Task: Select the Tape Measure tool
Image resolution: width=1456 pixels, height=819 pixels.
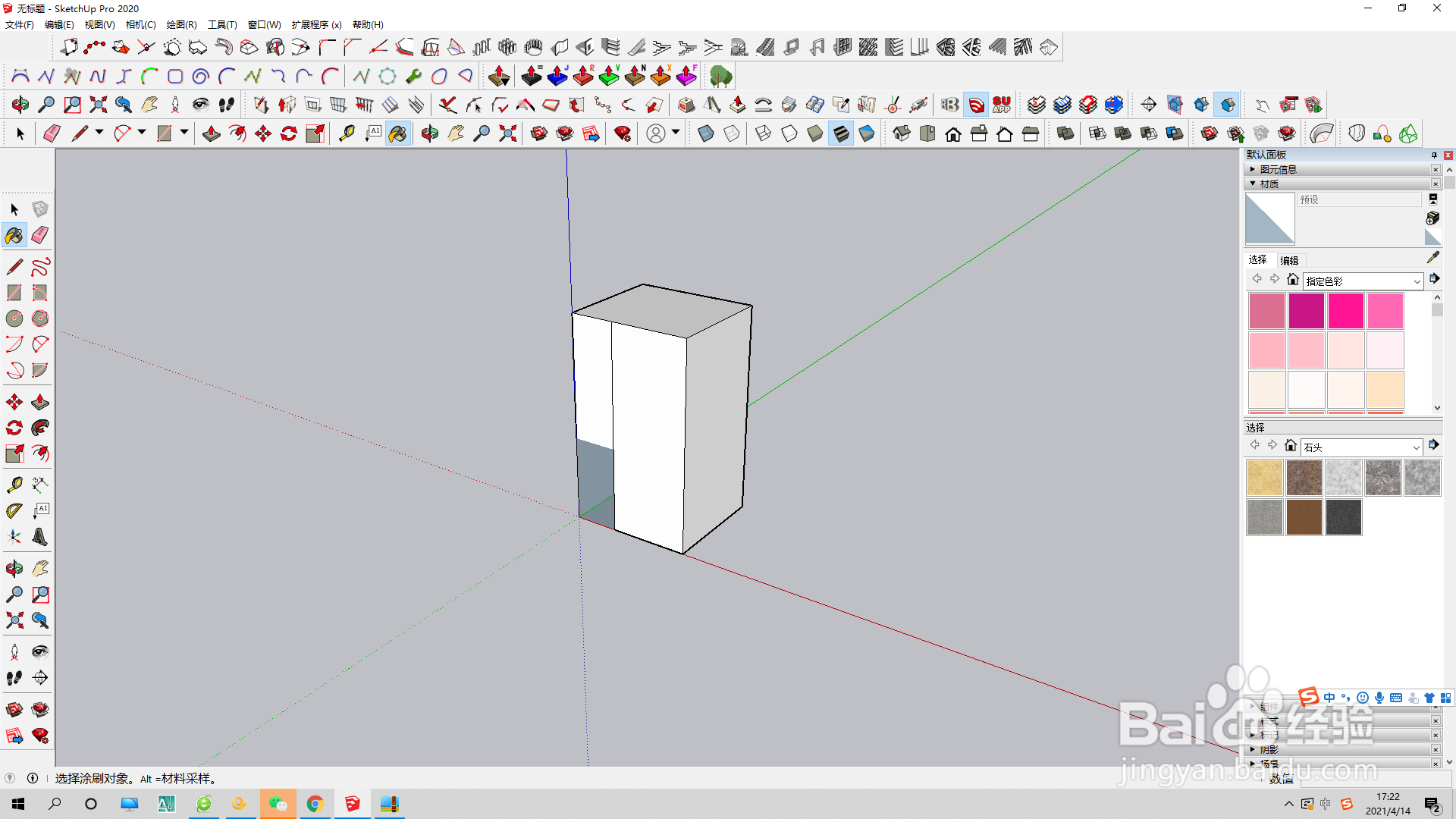Action: click(x=14, y=485)
